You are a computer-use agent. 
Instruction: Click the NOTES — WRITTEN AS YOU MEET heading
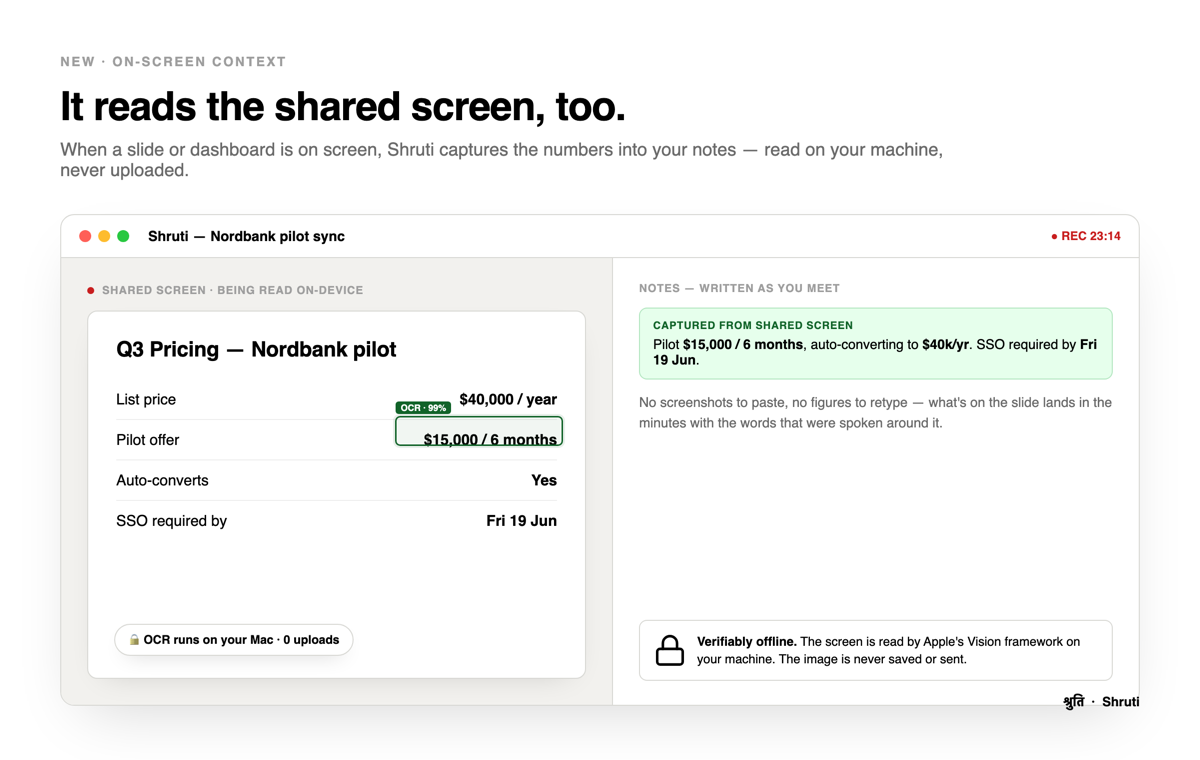coord(739,288)
